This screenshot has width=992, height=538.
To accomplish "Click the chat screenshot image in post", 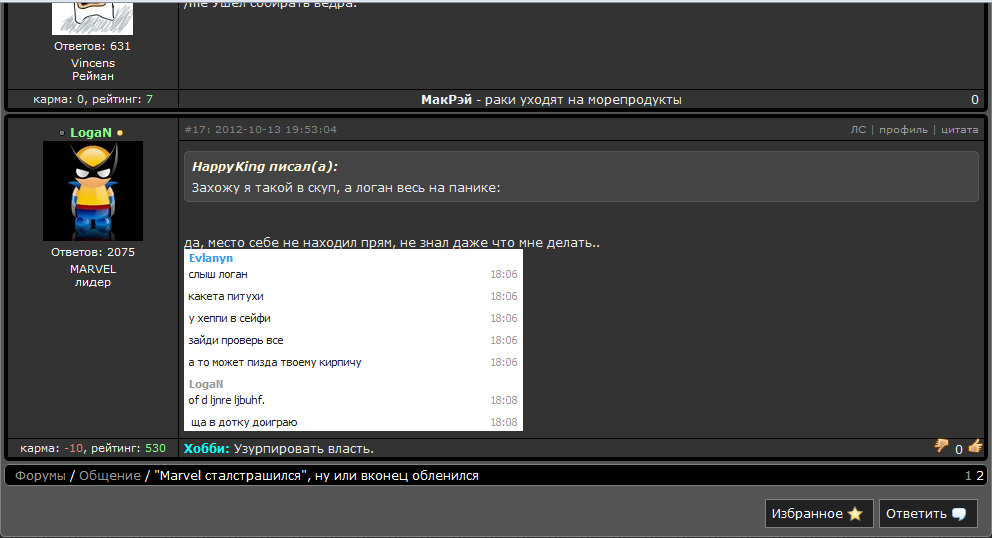I will coord(353,340).
